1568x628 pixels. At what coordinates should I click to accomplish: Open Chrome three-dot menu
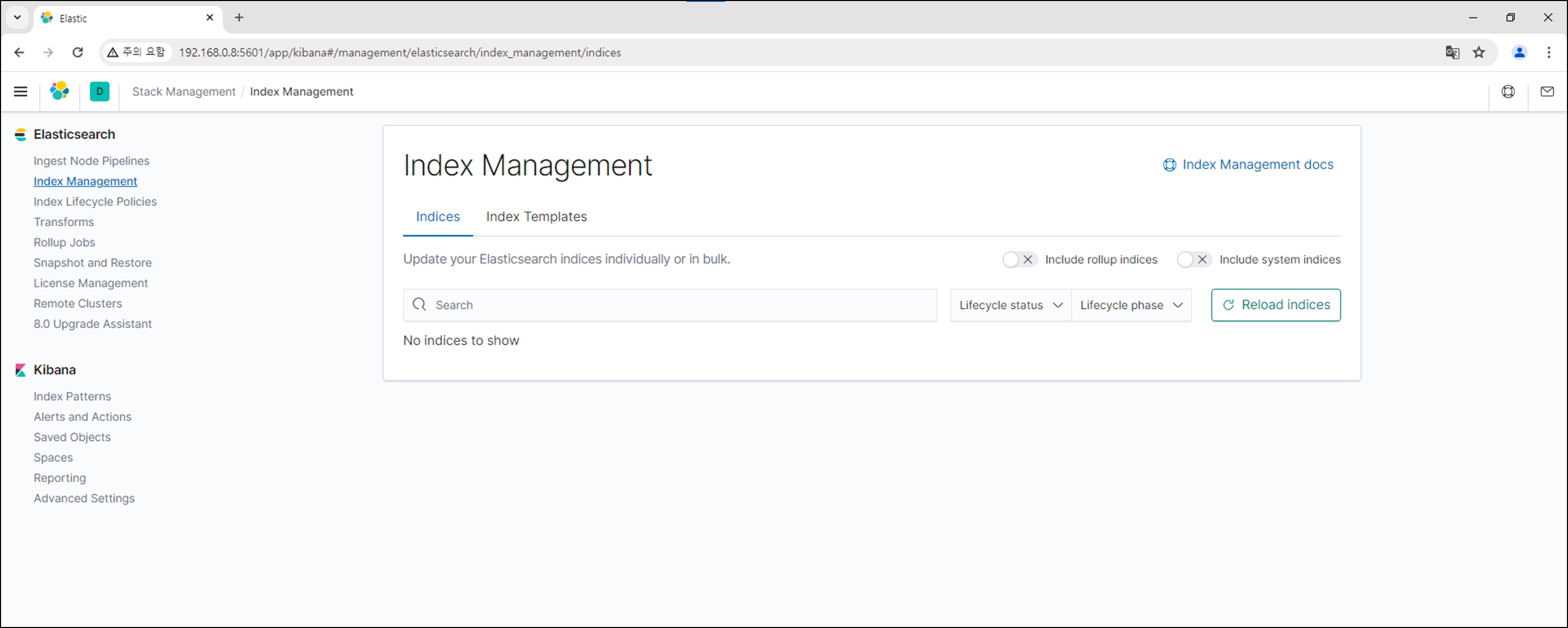1549,52
